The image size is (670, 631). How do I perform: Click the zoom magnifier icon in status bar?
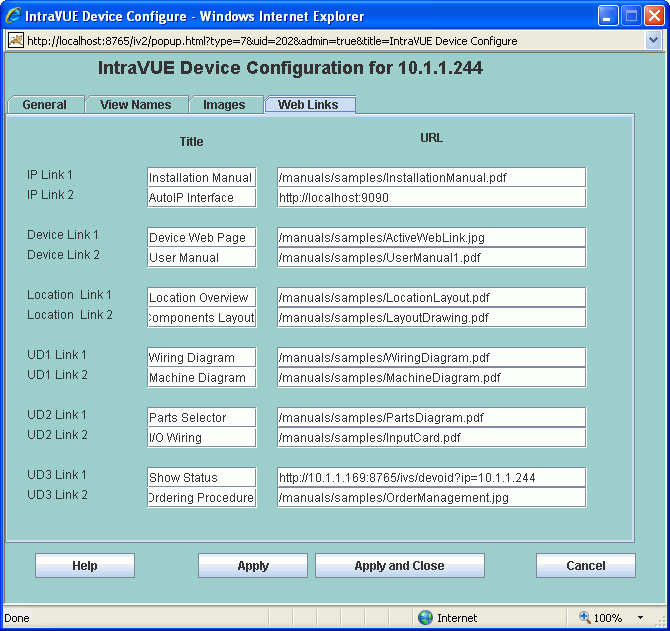[x=585, y=617]
